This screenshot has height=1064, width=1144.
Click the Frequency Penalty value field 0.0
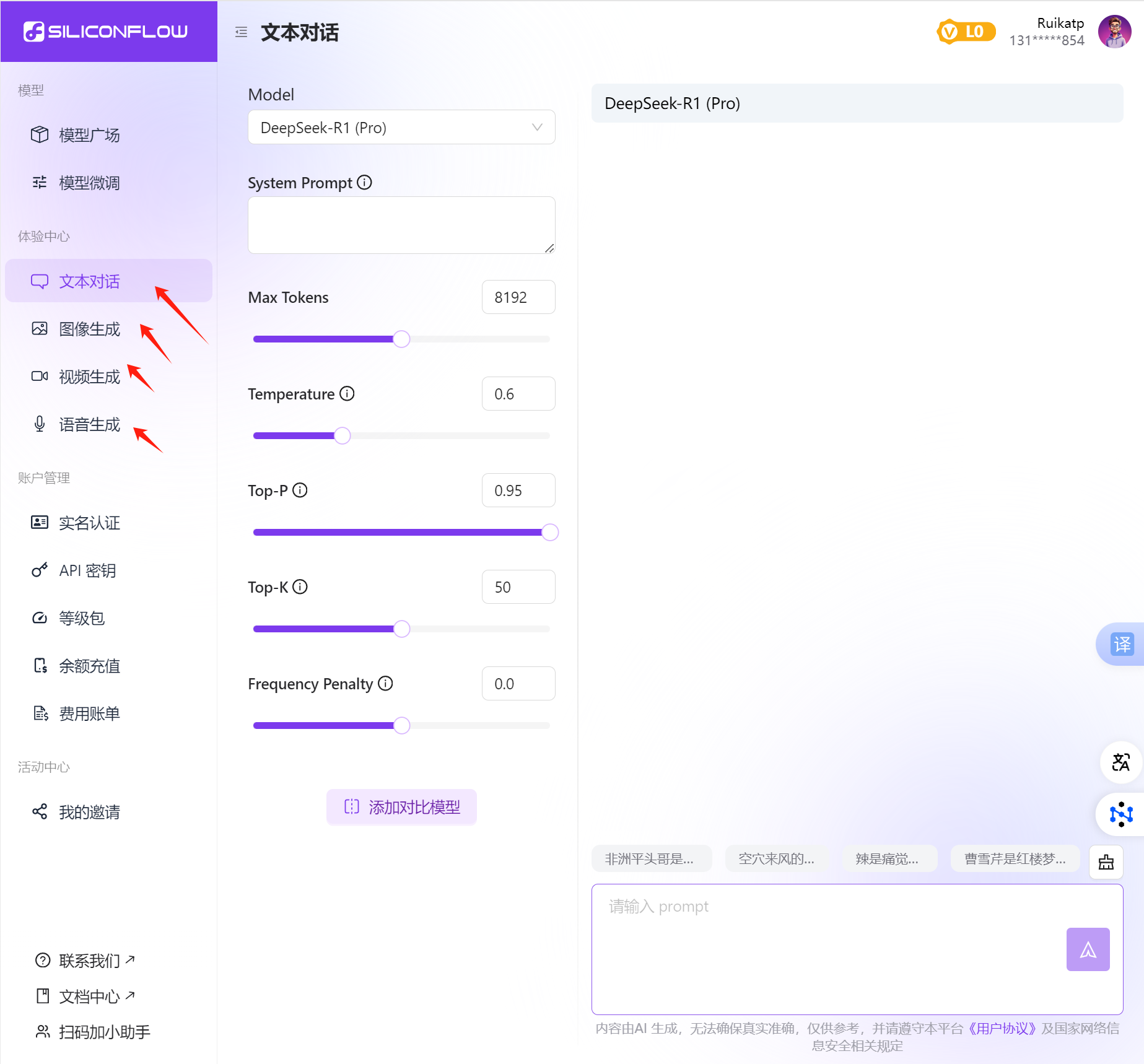[518, 684]
